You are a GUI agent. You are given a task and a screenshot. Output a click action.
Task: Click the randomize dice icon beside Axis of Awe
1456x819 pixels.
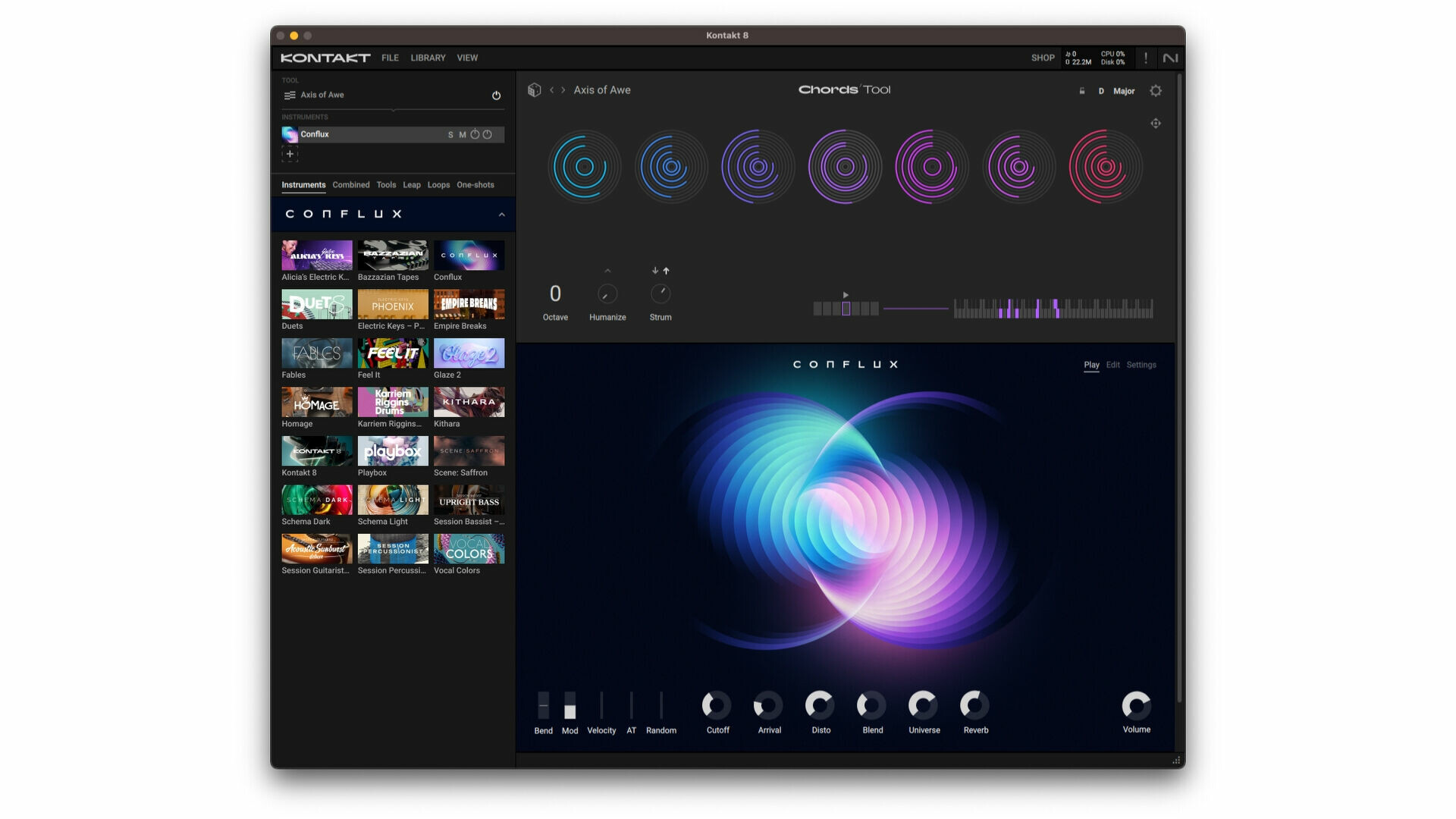535,90
